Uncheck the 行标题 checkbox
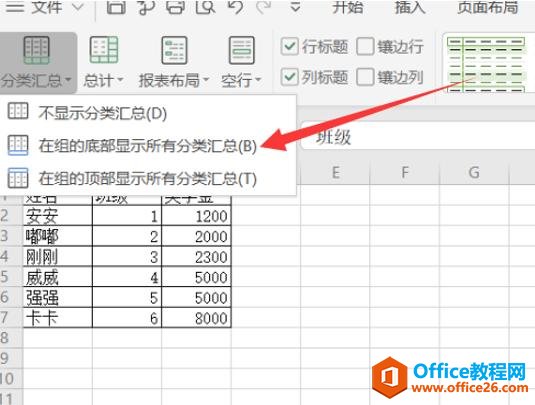The width and height of the screenshot is (535, 405). point(290,46)
